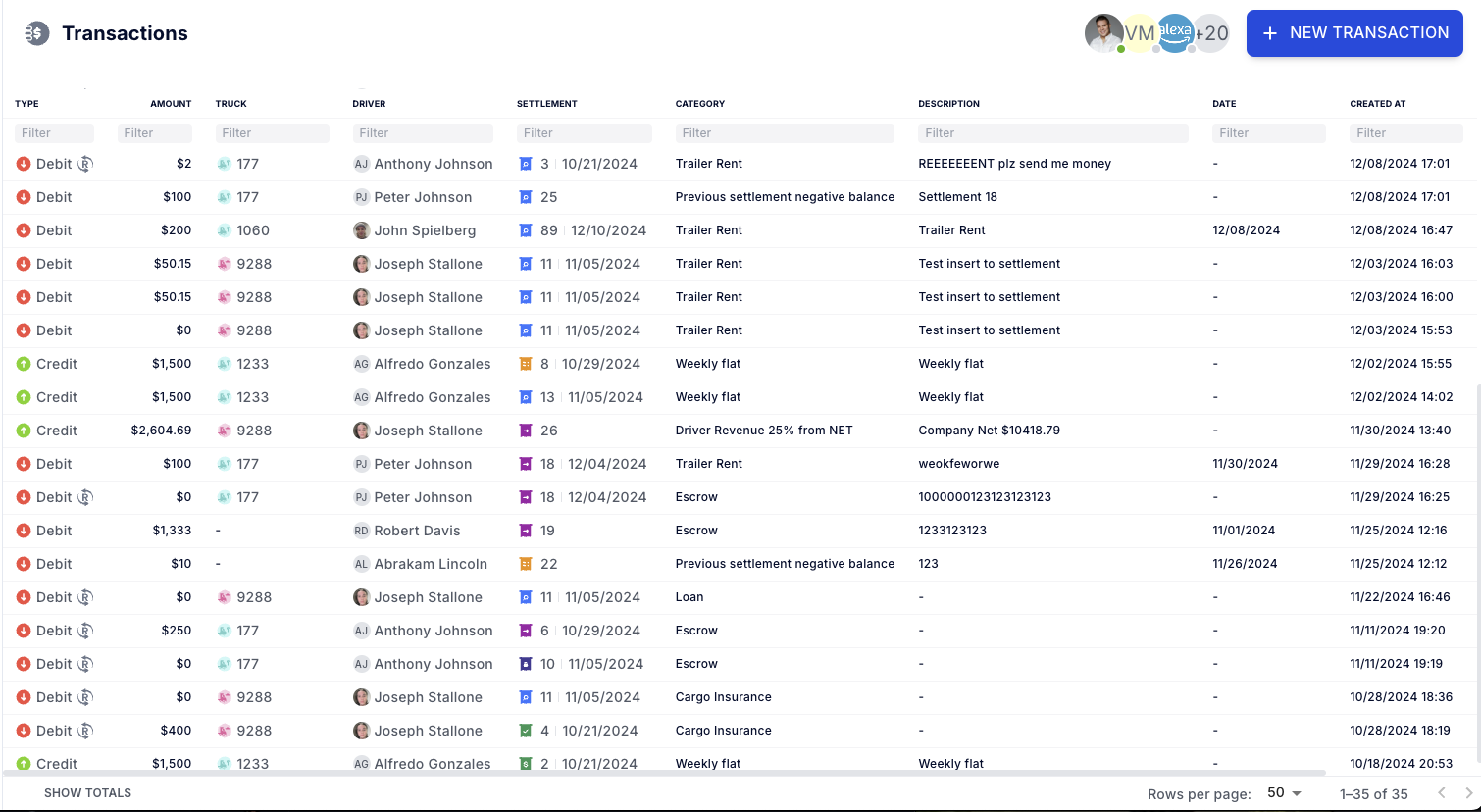Click the Transactions dollar icon in header
Viewport: 1481px width, 812px height.
click(36, 33)
